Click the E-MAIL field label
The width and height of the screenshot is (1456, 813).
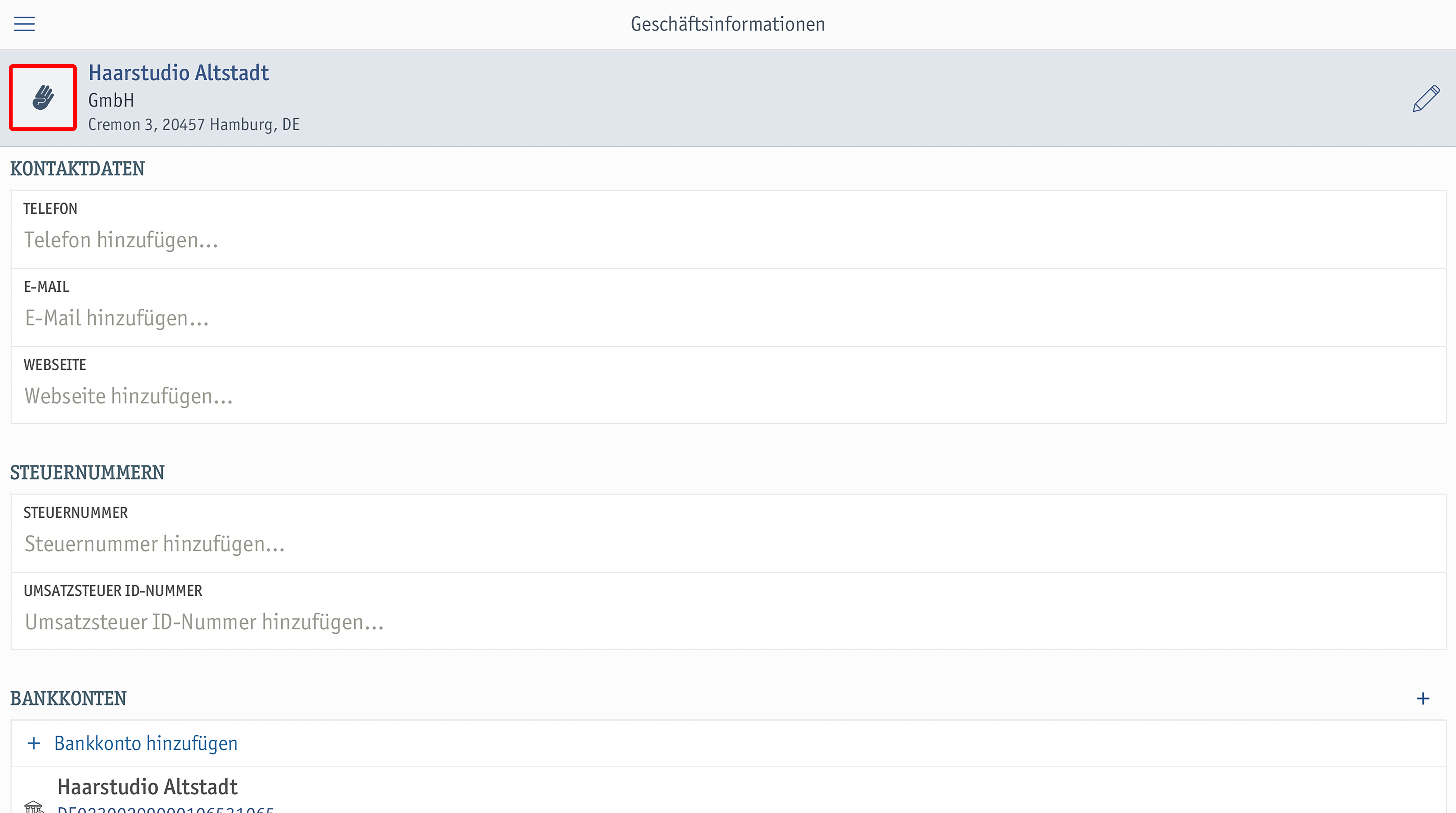[46, 287]
